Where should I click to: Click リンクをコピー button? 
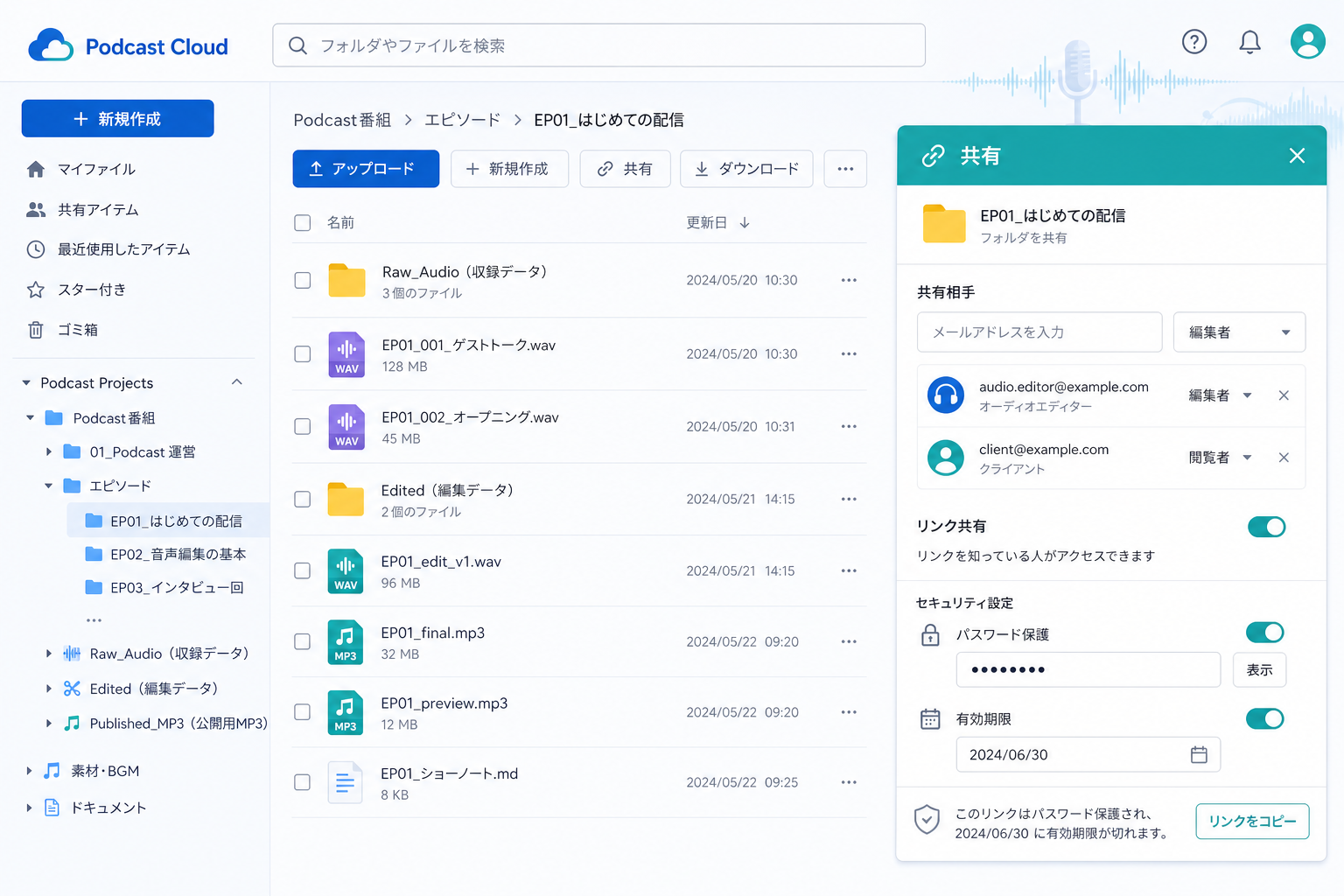click(1252, 822)
